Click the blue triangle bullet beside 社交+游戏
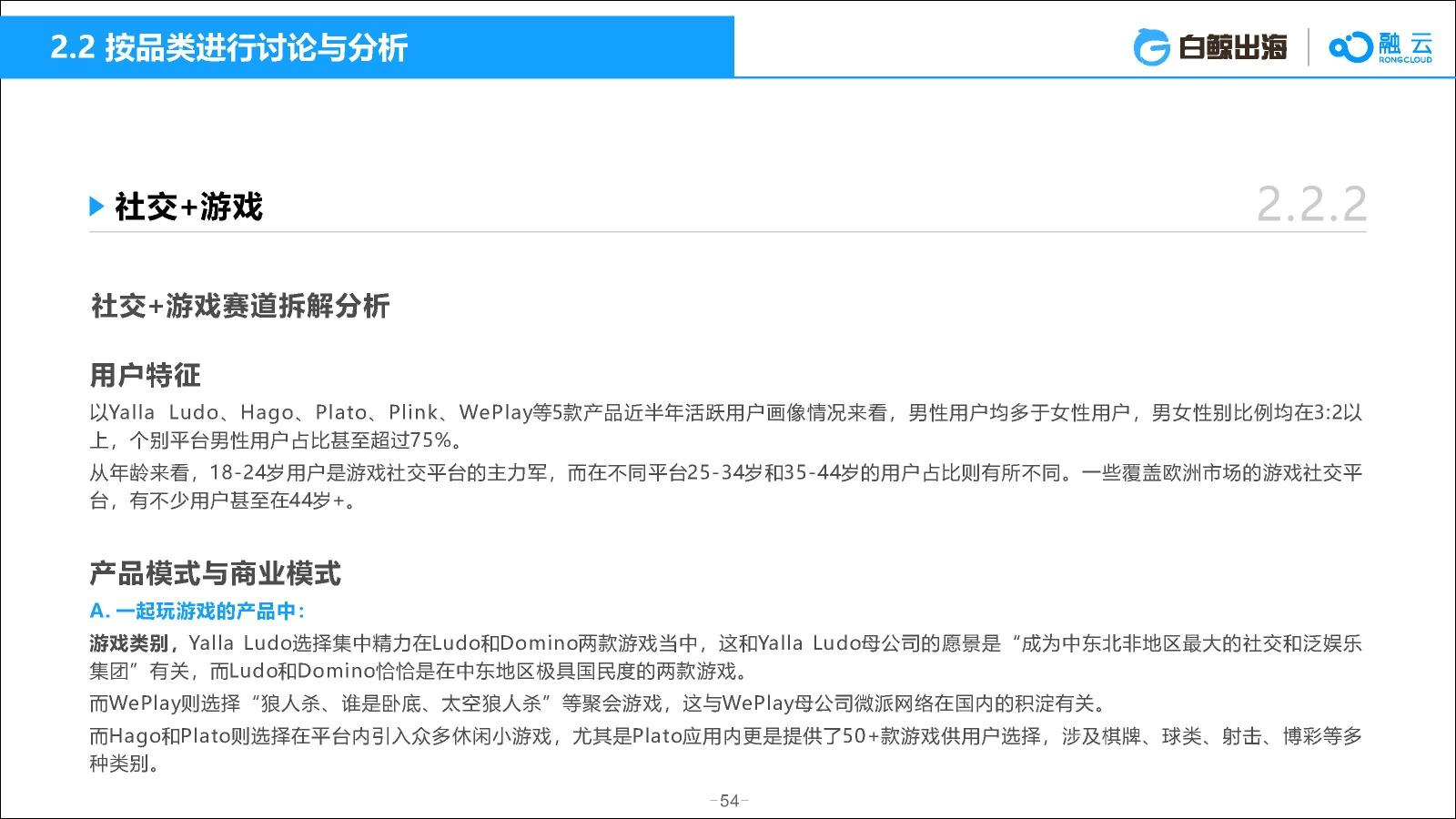Viewport: 1456px width, 819px height. 97,207
